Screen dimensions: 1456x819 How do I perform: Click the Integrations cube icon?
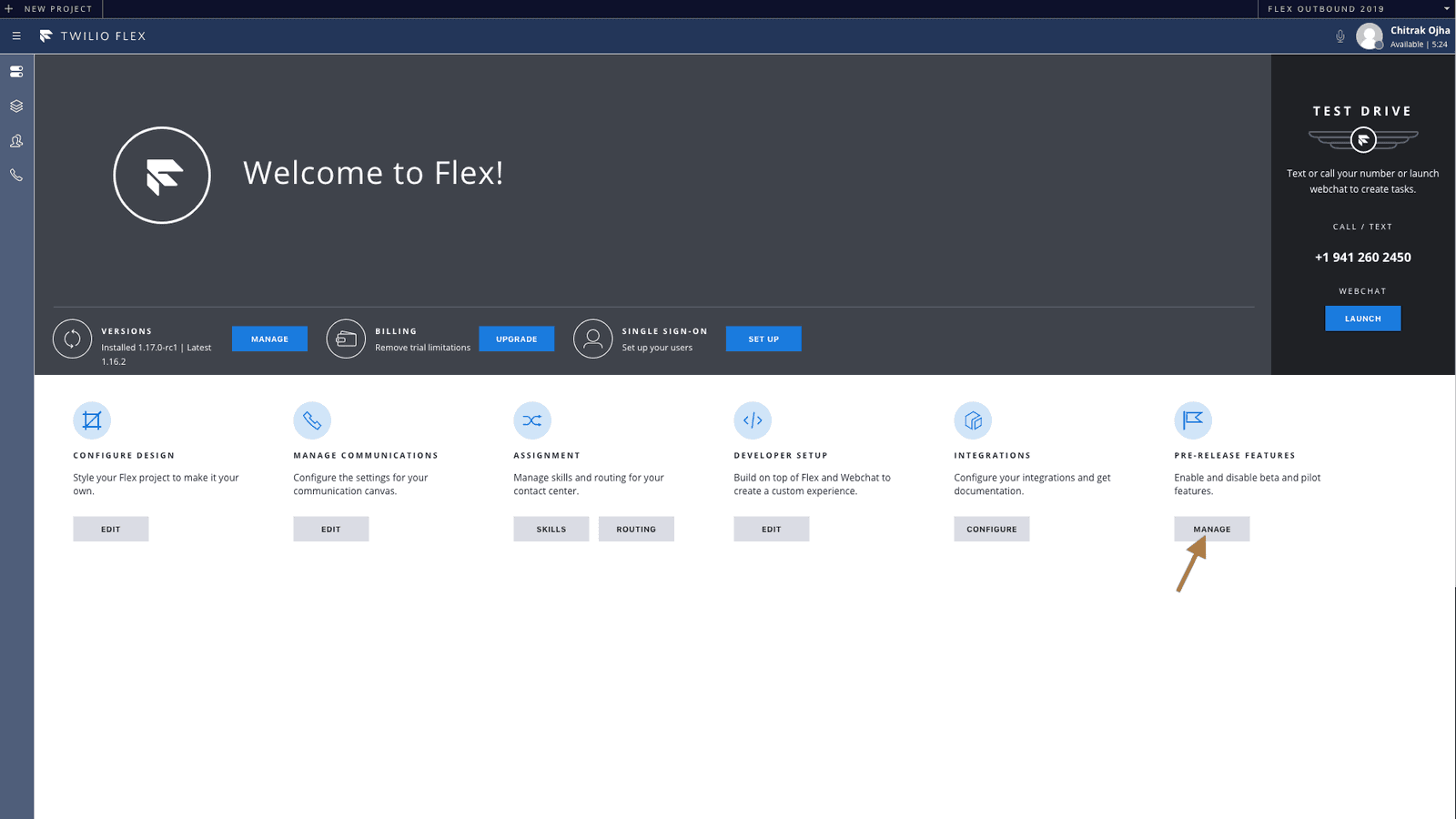(973, 420)
